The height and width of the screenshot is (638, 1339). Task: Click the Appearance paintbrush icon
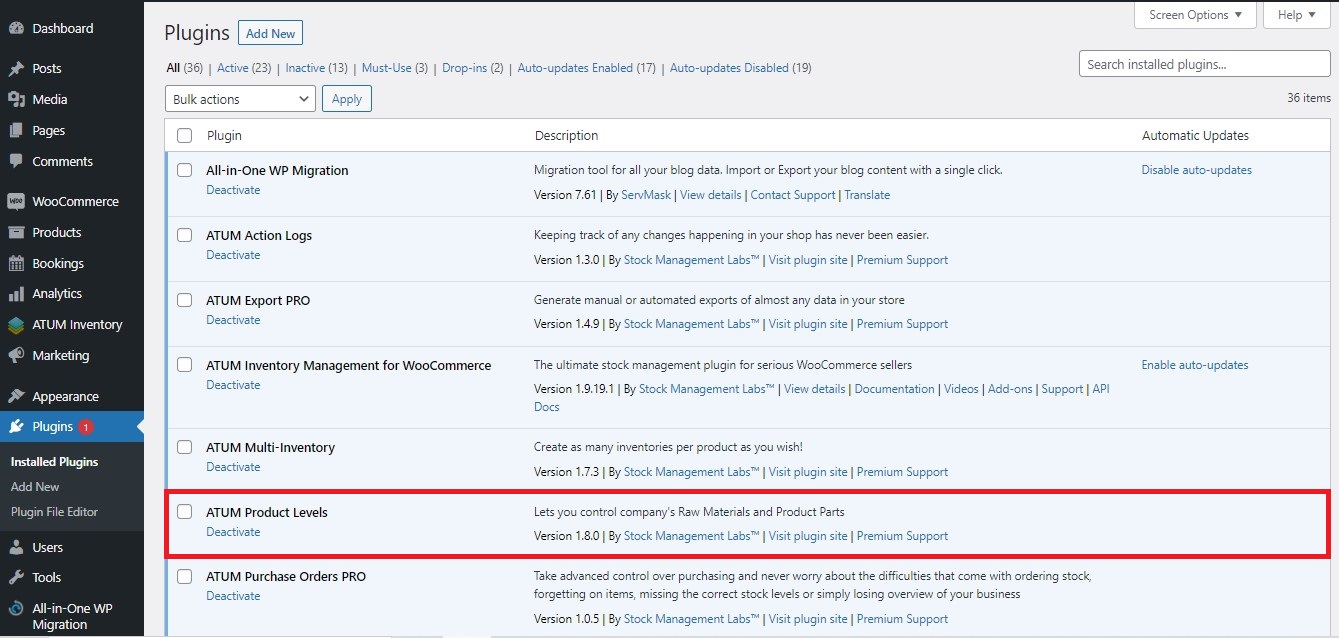coord(16,396)
